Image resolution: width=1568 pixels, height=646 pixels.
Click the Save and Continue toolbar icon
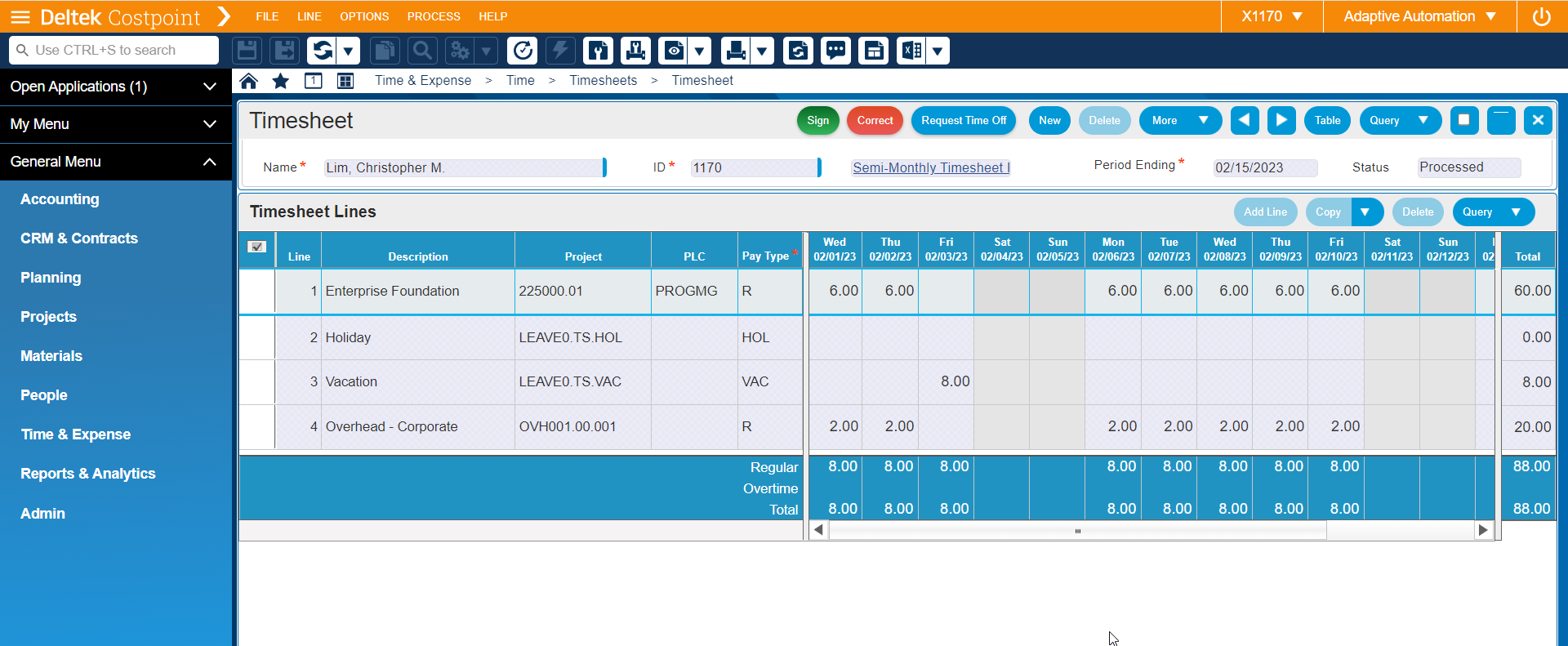(285, 51)
